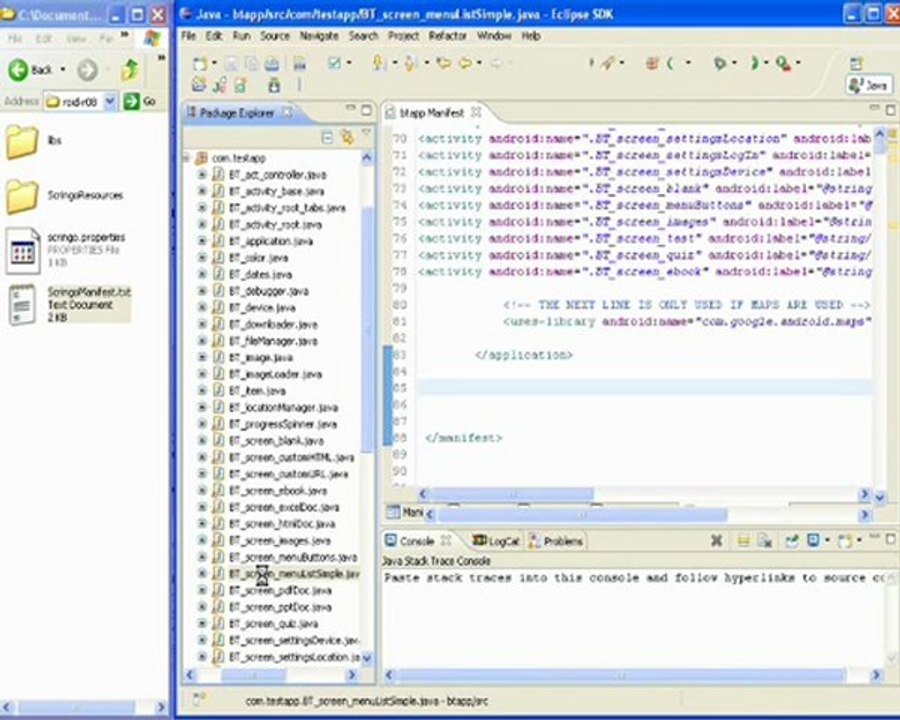The image size is (900, 720).
Task: Open Package Explorer view menu triangle
Action: [x=367, y=134]
